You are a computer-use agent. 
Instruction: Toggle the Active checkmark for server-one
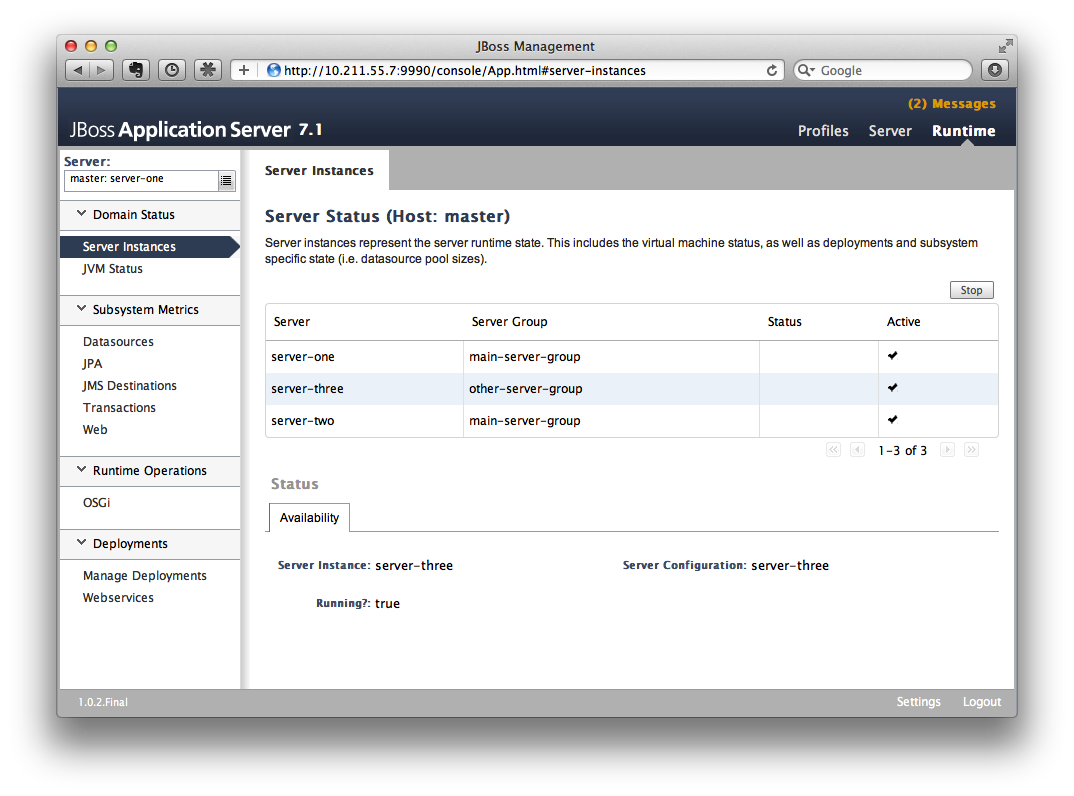click(x=892, y=355)
